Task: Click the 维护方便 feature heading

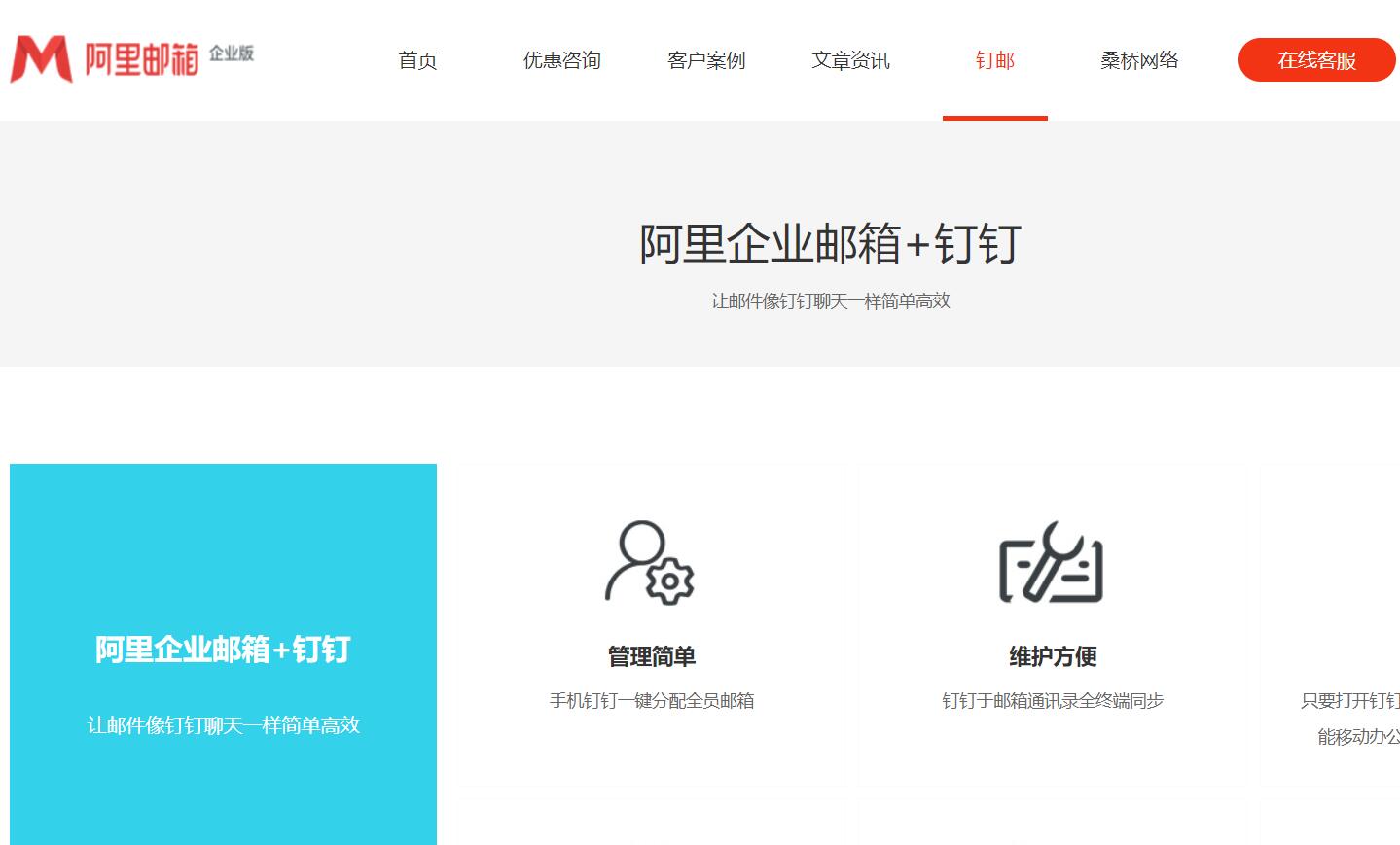Action: [x=1053, y=657]
